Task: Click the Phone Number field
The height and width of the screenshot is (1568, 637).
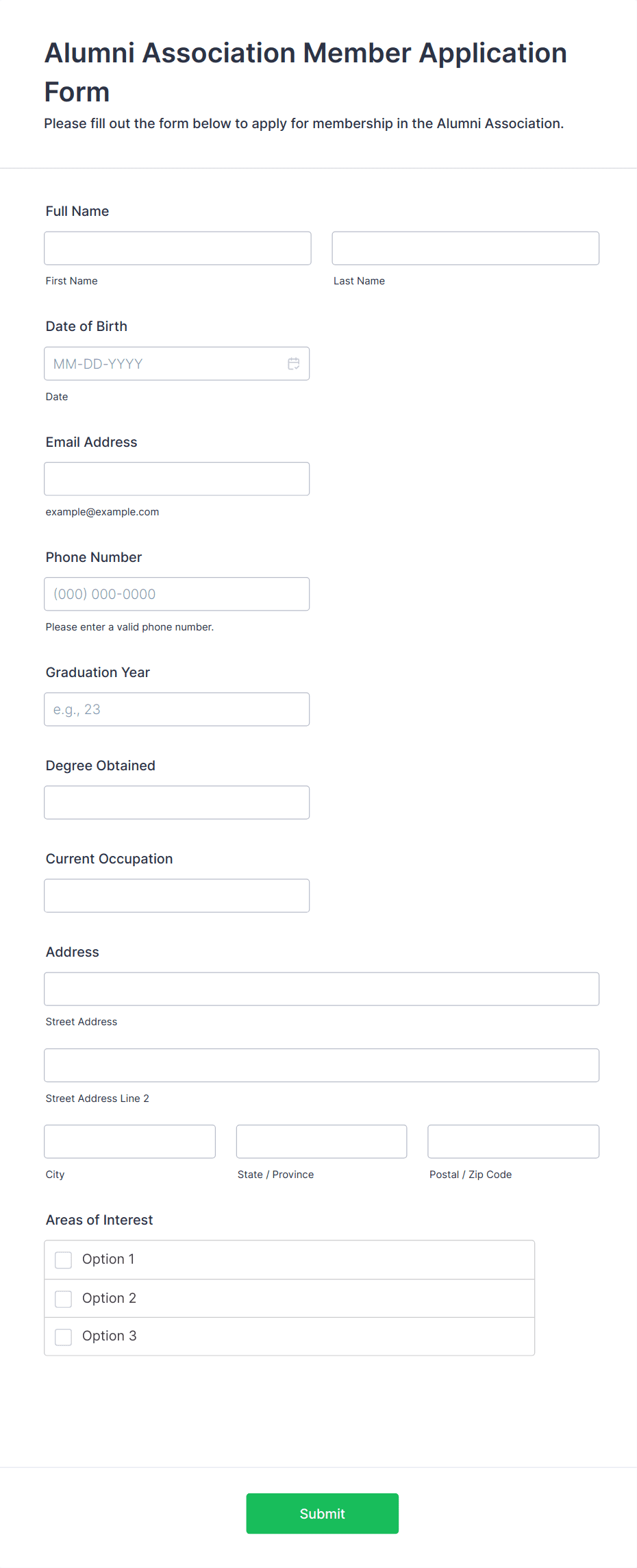Action: click(x=177, y=594)
